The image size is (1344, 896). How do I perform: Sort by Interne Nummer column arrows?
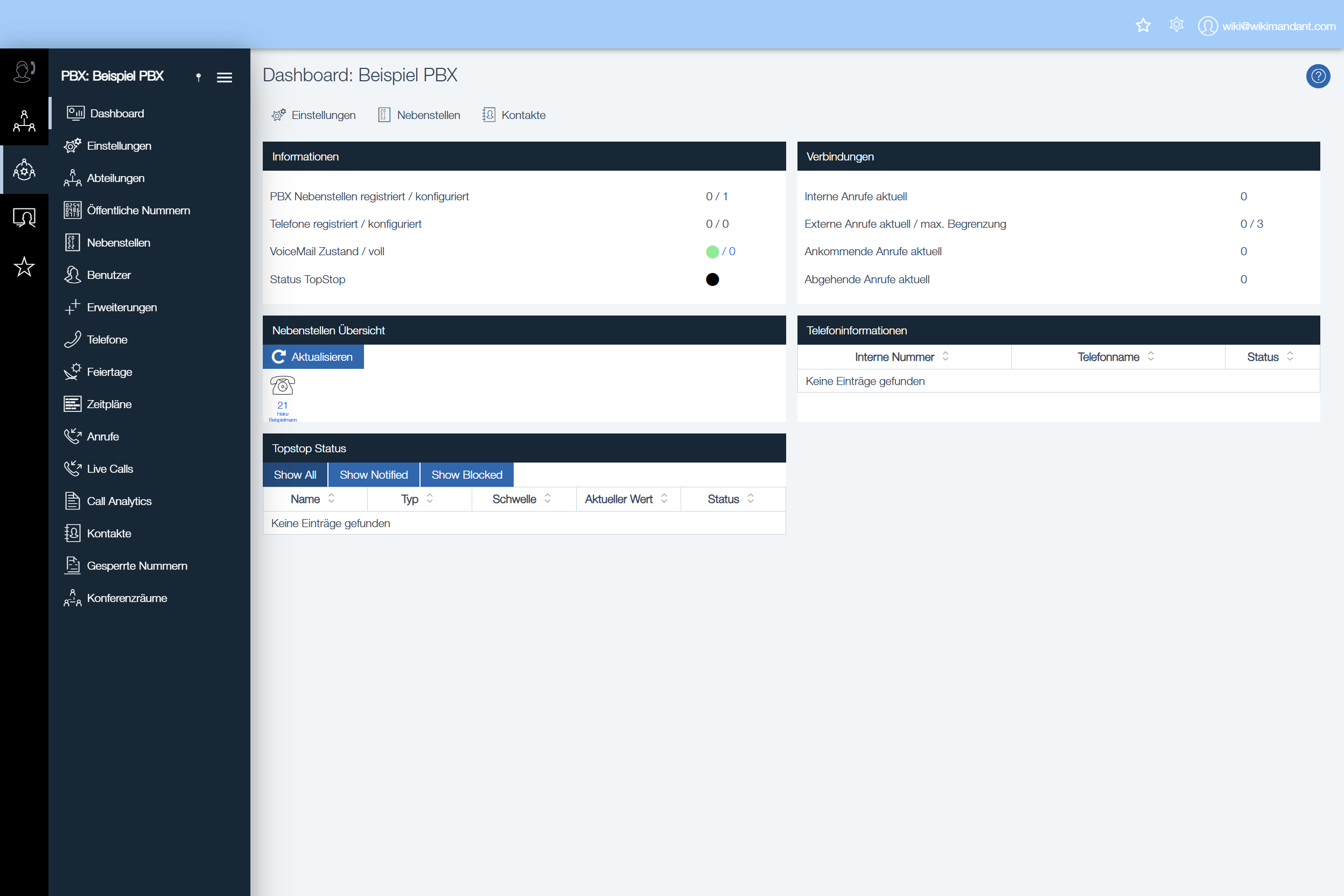point(945,356)
